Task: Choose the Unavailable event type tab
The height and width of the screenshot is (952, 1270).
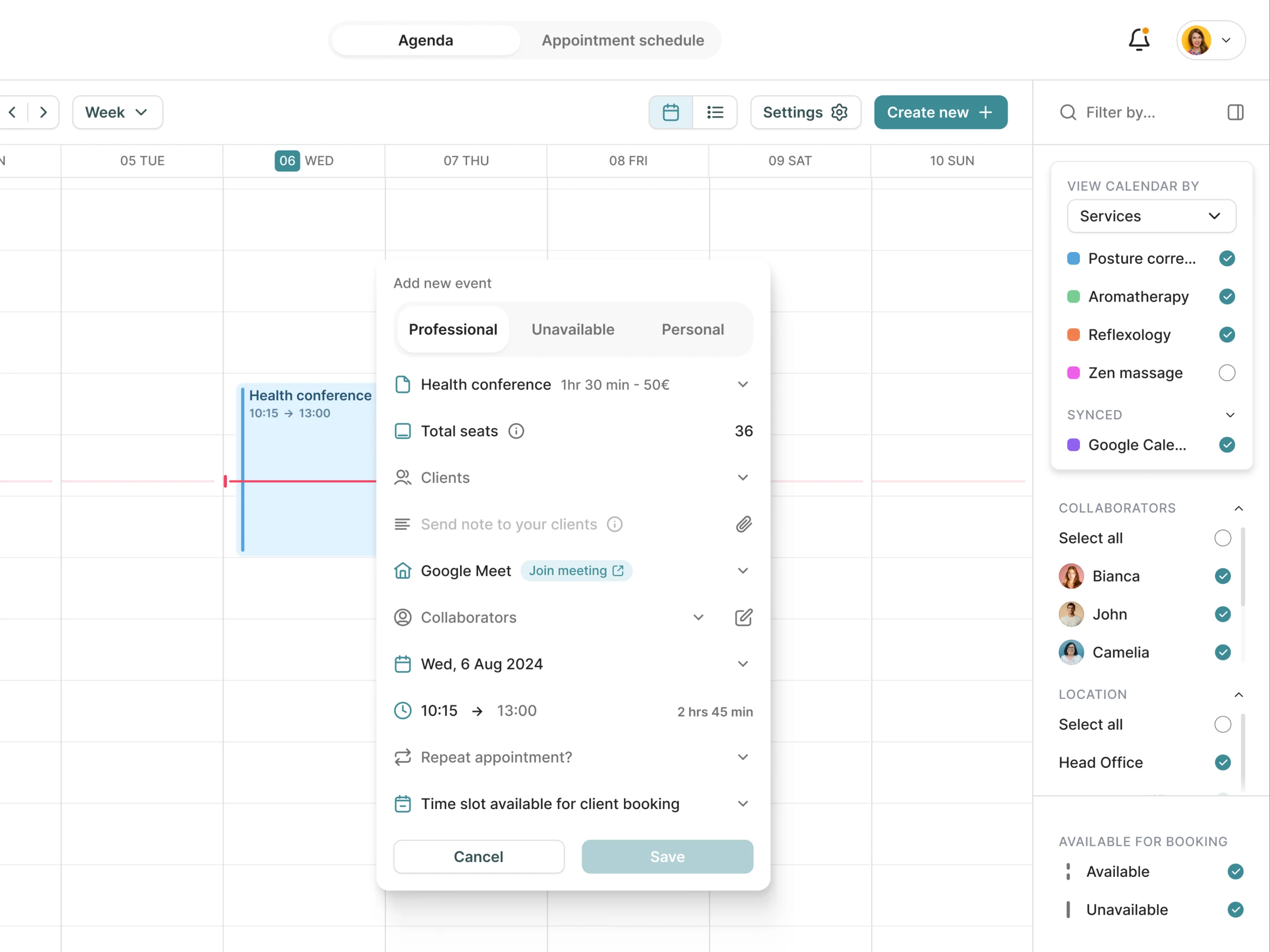Action: [x=573, y=329]
